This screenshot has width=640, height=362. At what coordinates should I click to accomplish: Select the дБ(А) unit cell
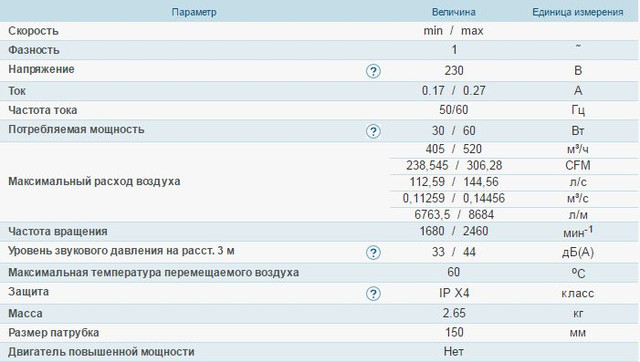pos(578,252)
